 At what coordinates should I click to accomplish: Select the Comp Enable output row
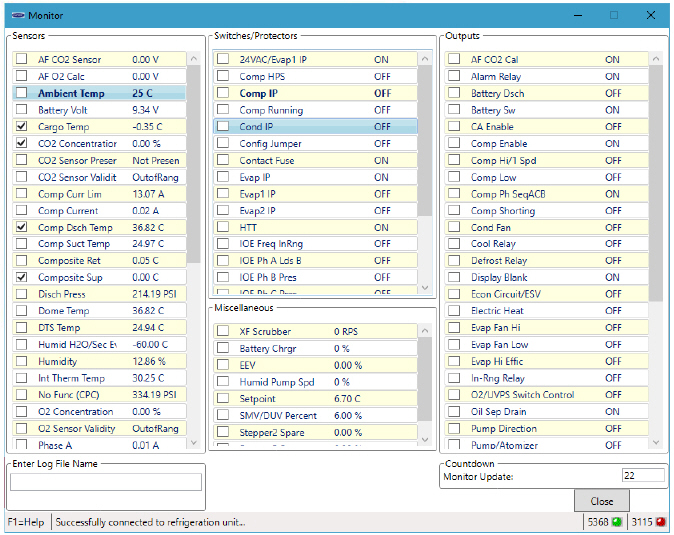coord(546,143)
